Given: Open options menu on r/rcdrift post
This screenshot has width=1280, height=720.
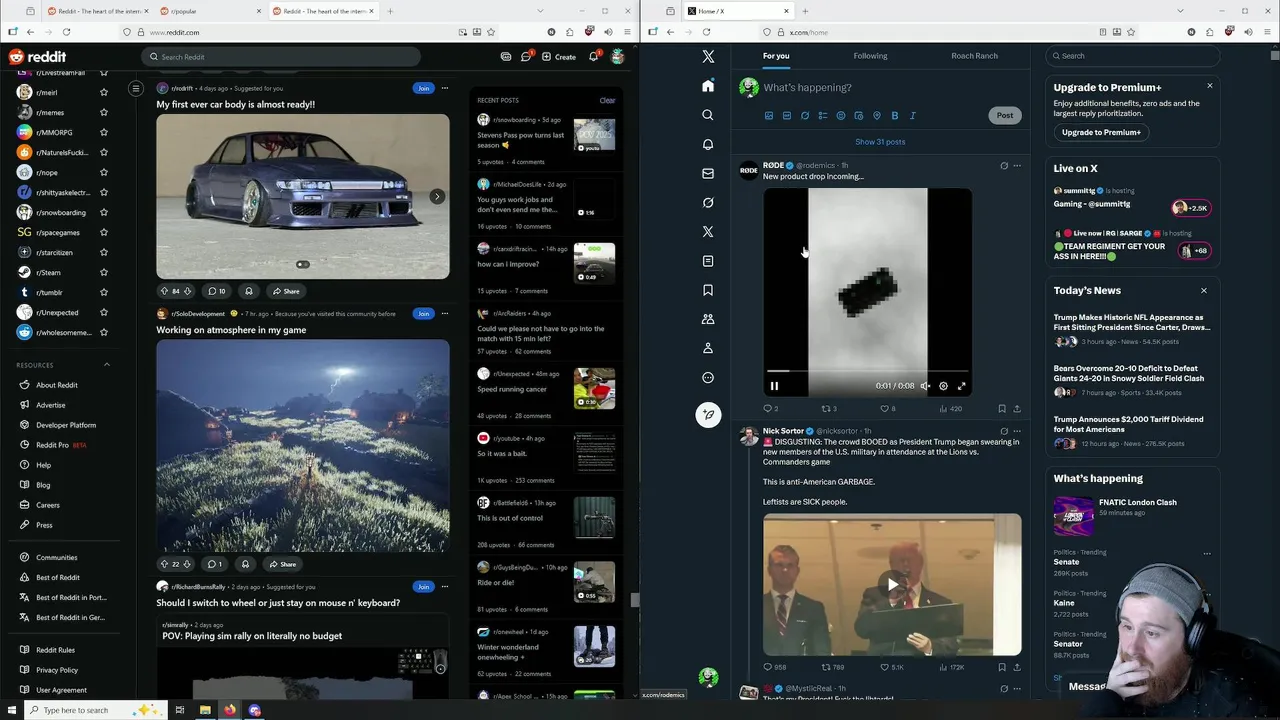Looking at the screenshot, I should [445, 88].
